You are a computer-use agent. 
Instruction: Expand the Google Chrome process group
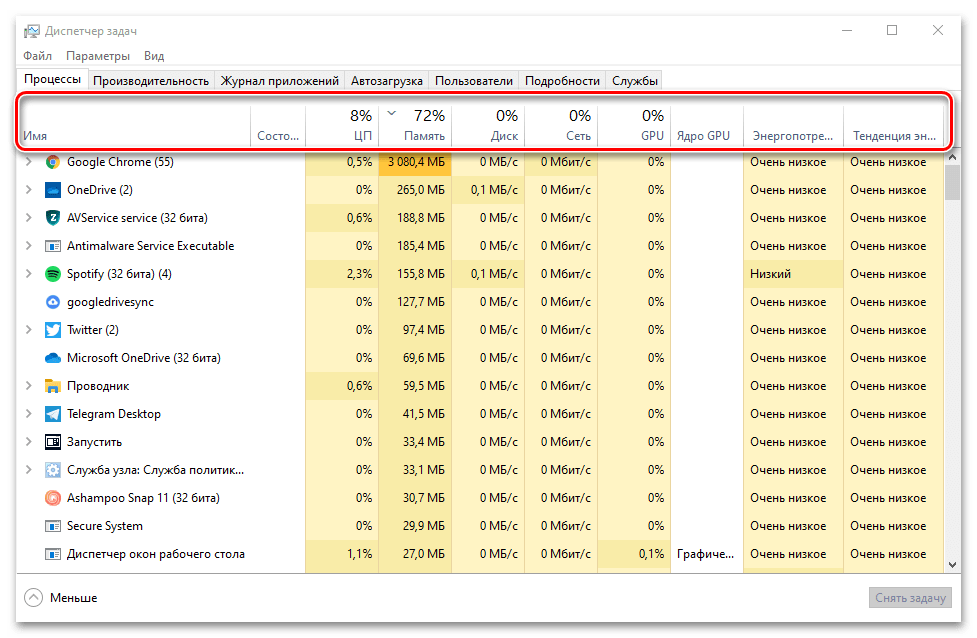28,162
